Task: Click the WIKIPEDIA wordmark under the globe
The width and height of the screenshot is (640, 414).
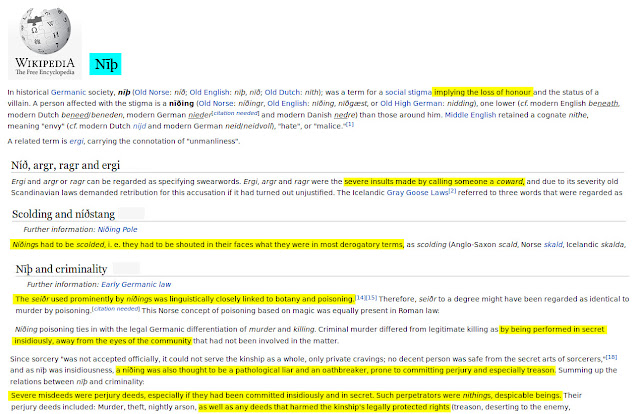Action: (x=45, y=63)
